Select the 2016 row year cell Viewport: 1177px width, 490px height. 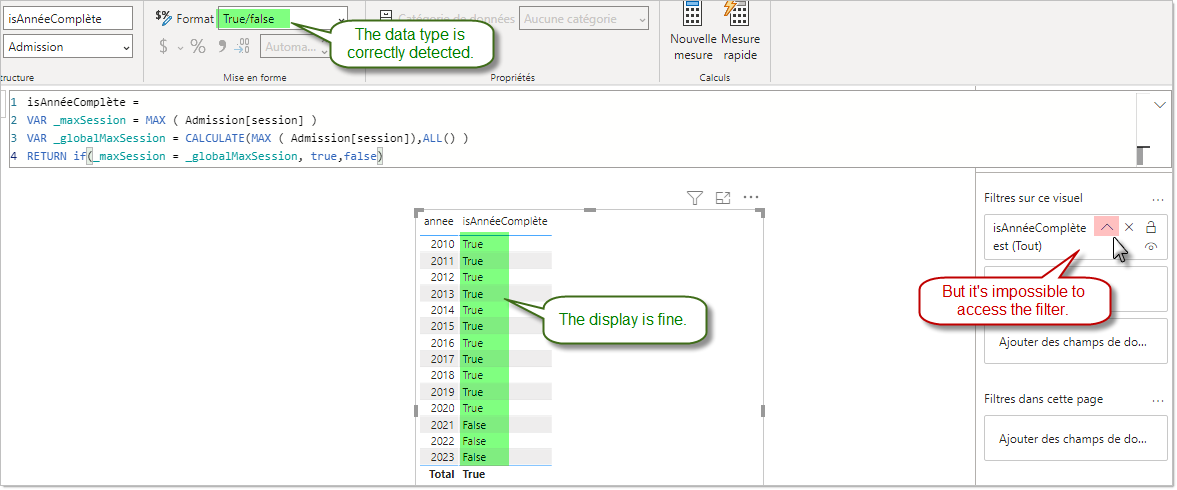443,342
